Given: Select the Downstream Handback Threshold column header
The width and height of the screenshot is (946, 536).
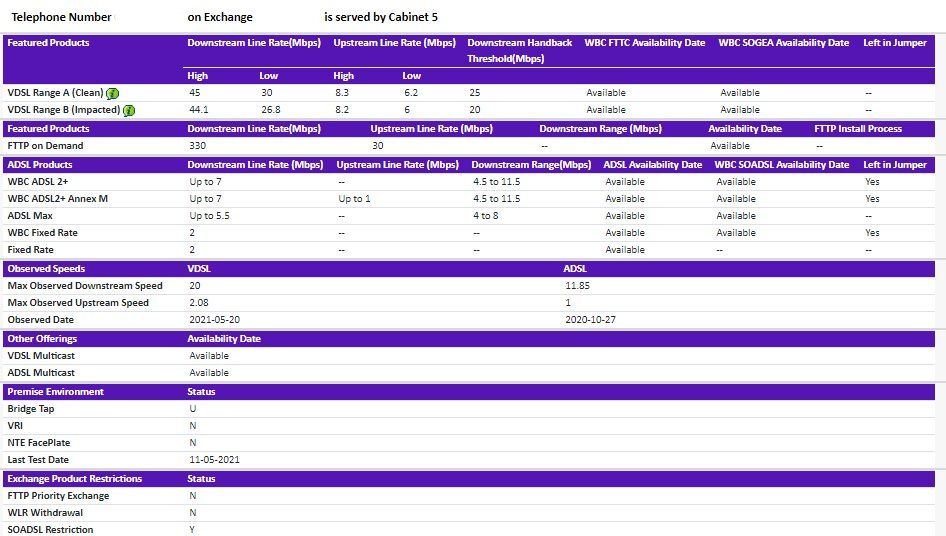Looking at the screenshot, I should (519, 50).
